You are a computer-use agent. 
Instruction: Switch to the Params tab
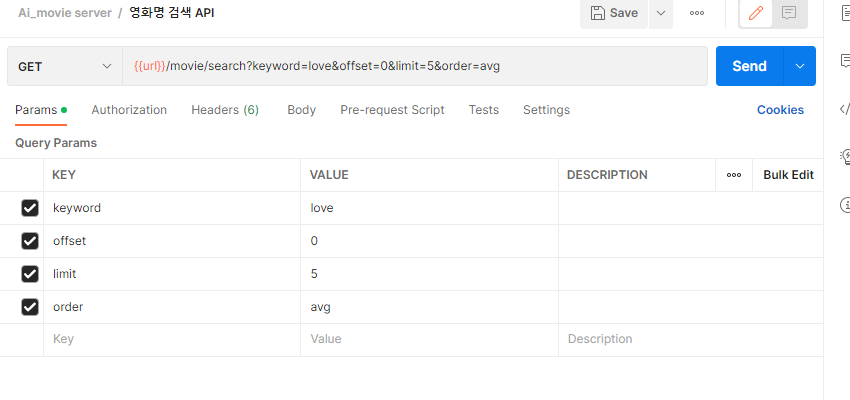41,110
